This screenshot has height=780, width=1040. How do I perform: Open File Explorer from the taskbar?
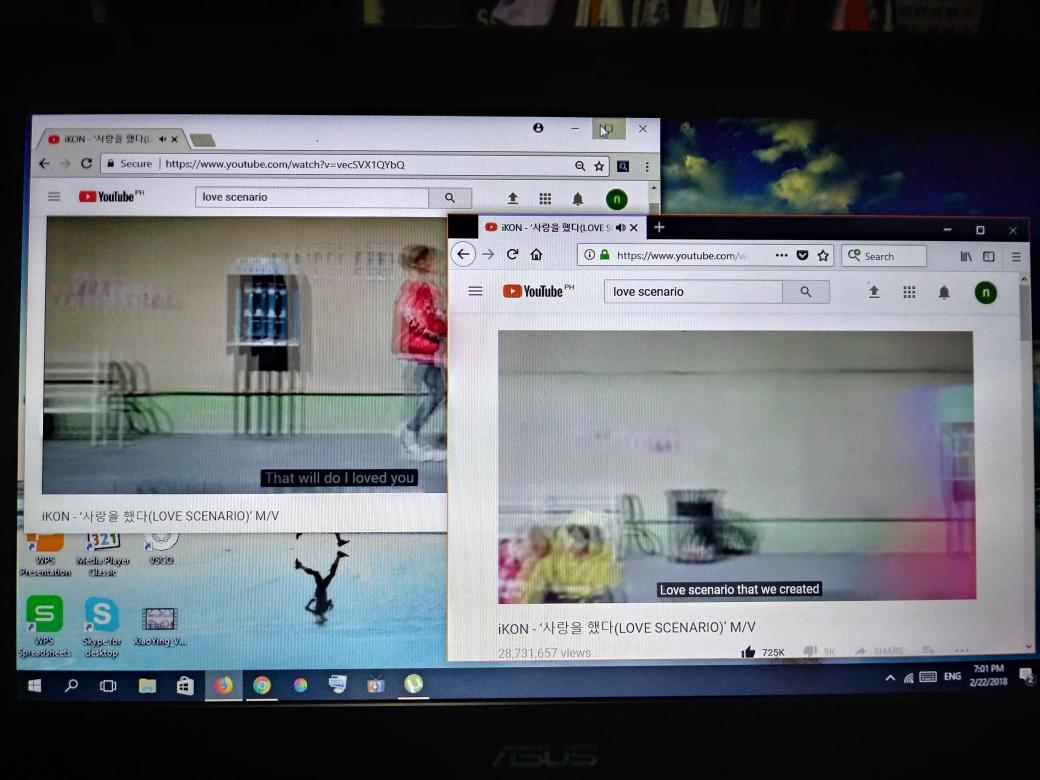147,685
